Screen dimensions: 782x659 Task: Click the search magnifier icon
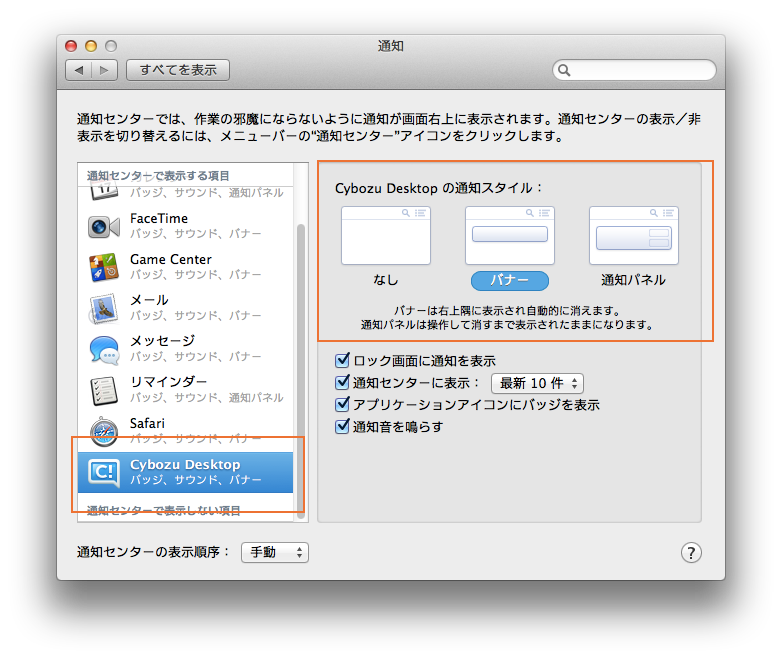tap(564, 70)
